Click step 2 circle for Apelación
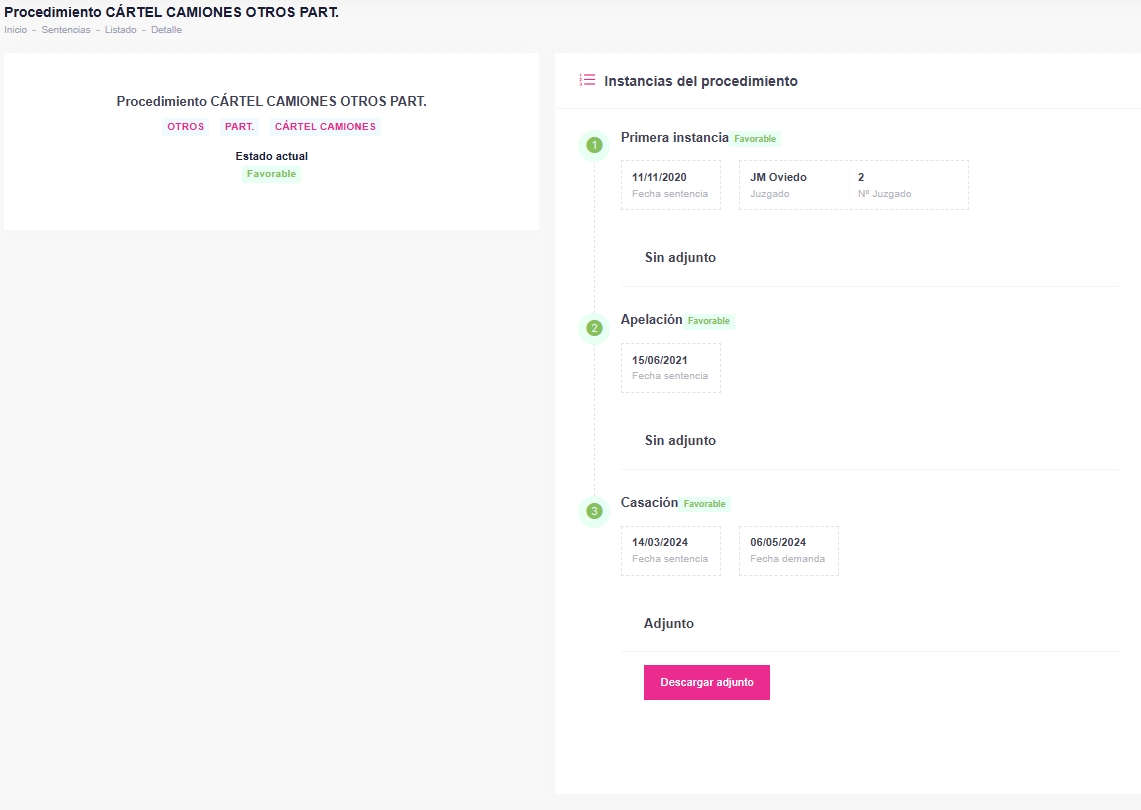Image resolution: width=1141 pixels, height=810 pixels. click(594, 328)
